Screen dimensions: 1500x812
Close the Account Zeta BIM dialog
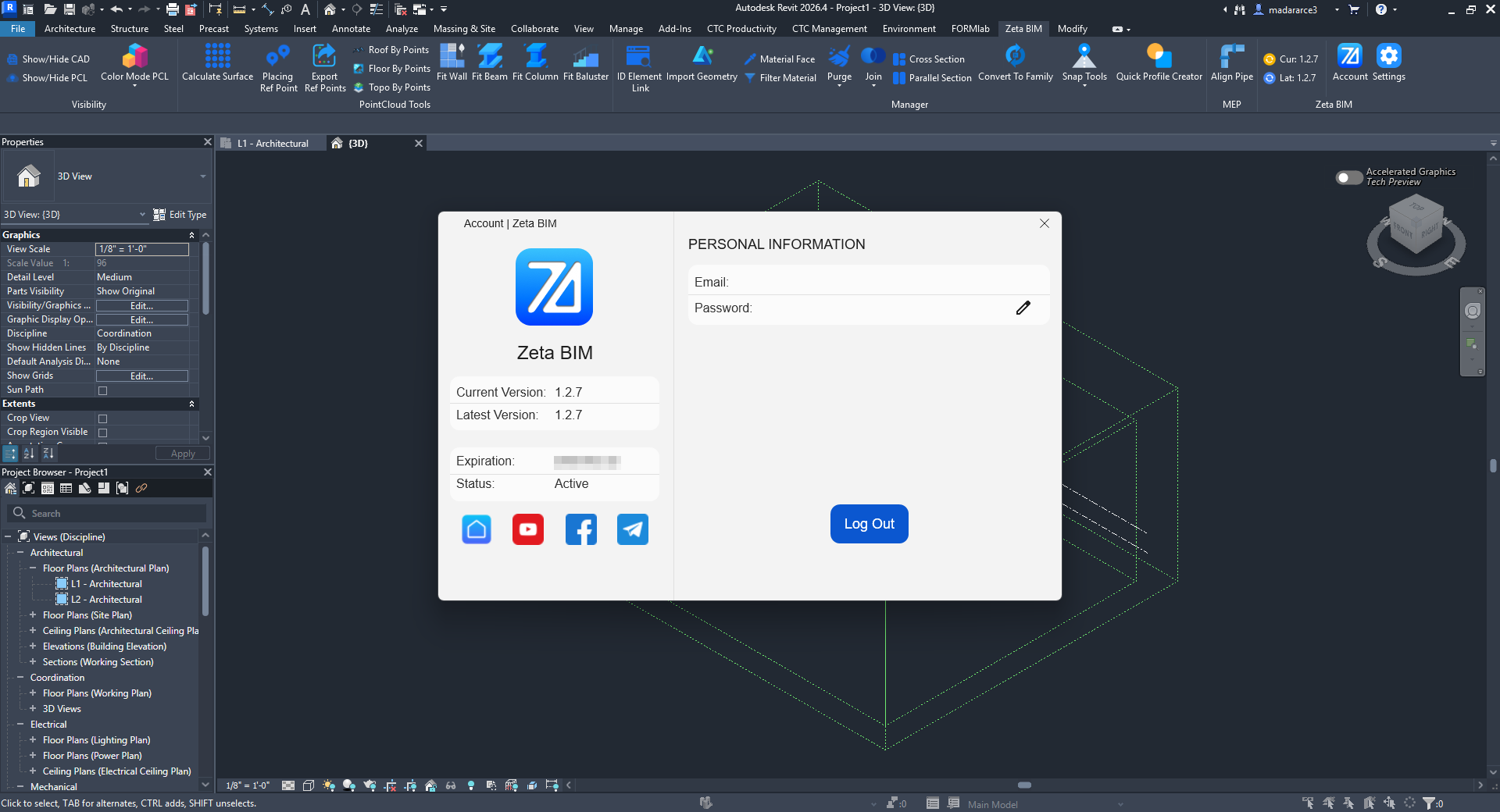click(x=1045, y=223)
